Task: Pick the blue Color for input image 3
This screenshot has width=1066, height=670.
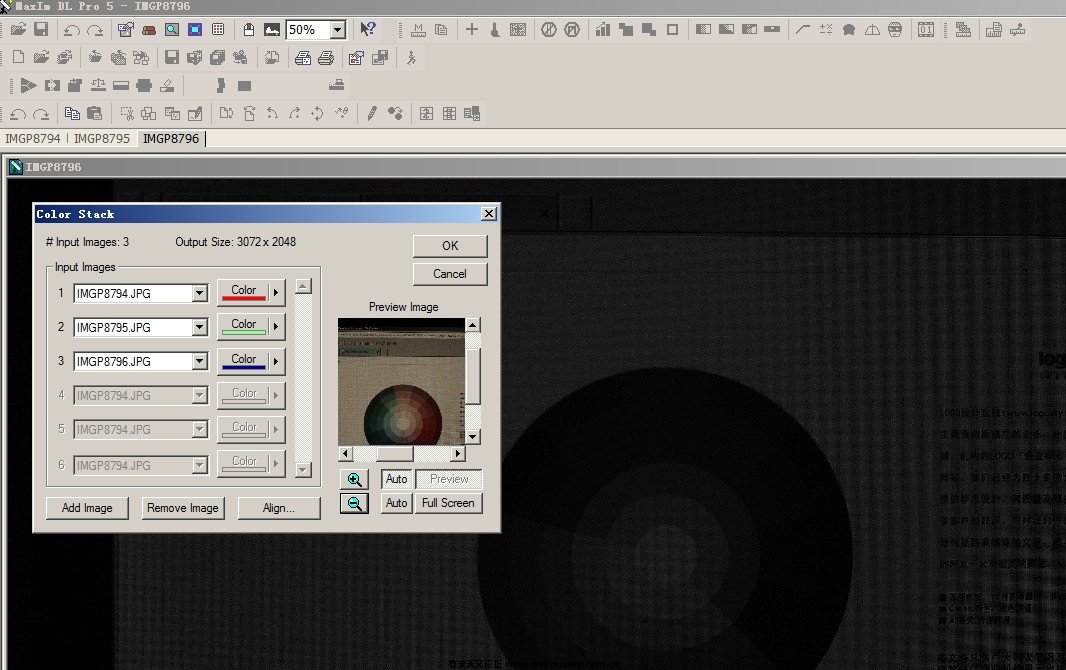Action: click(243, 362)
